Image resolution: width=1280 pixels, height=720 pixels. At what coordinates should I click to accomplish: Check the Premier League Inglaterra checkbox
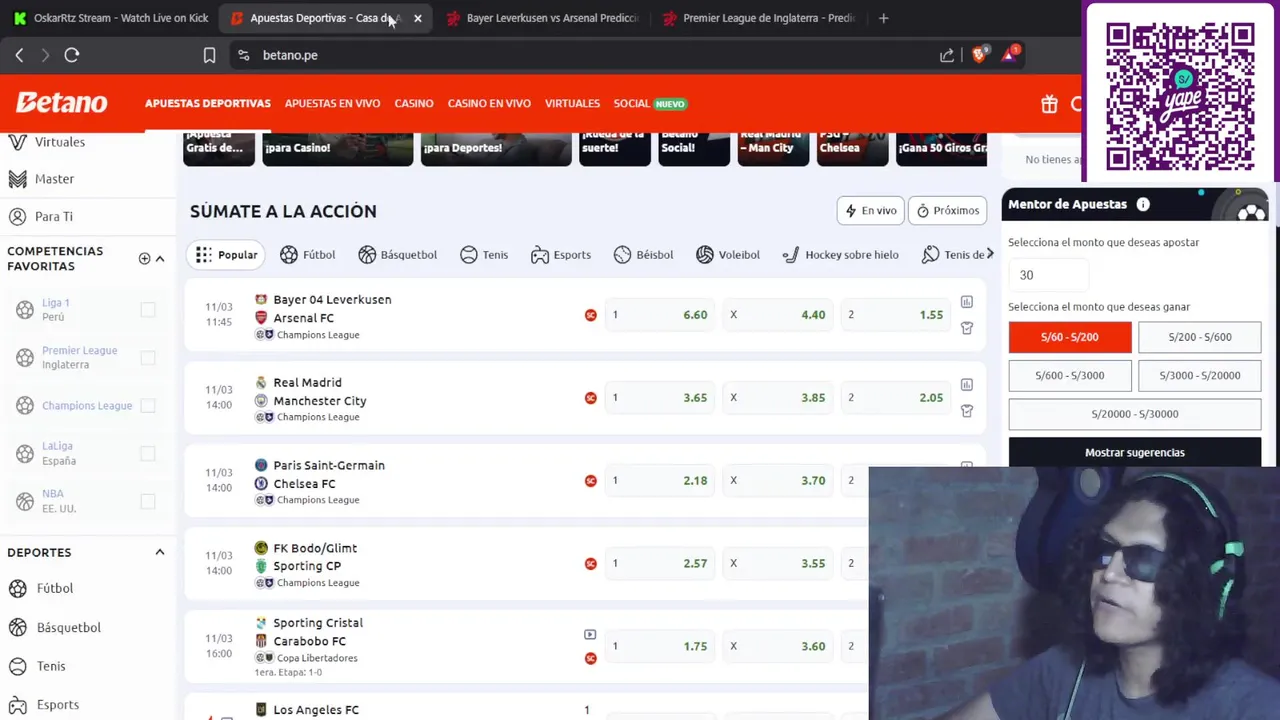coord(148,358)
